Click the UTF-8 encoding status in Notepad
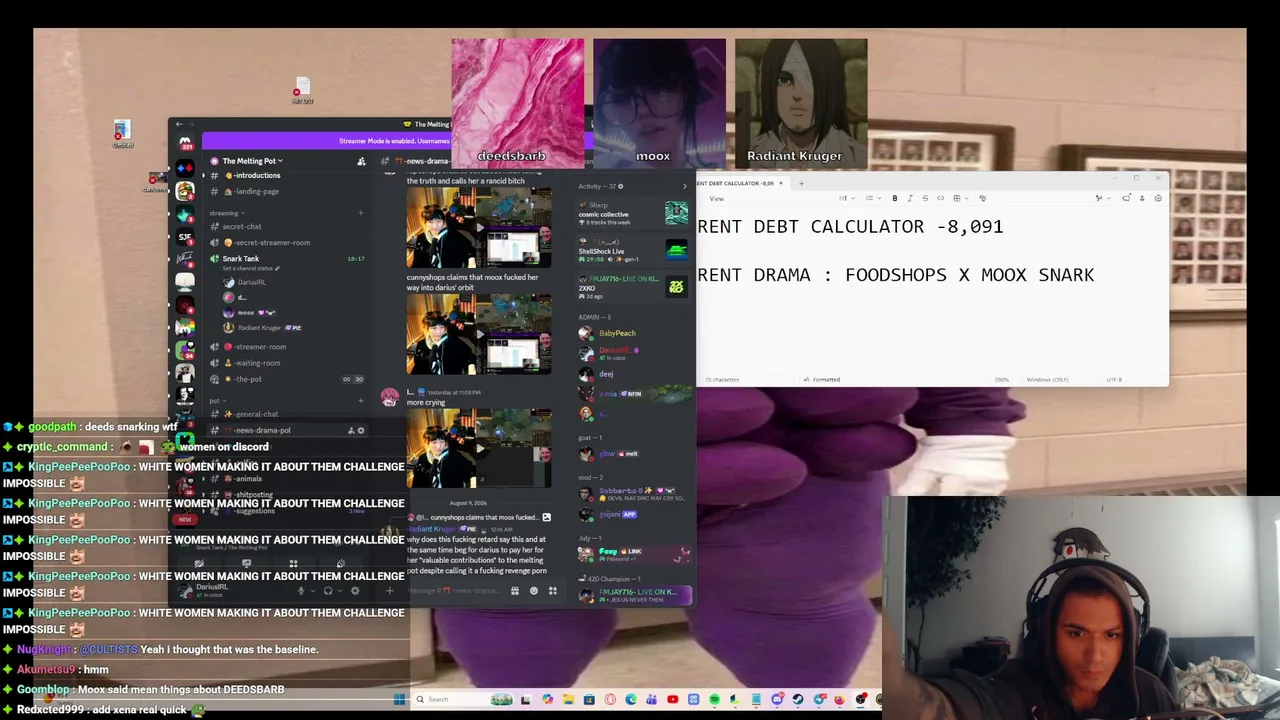This screenshot has width=1280, height=720. tap(1115, 380)
